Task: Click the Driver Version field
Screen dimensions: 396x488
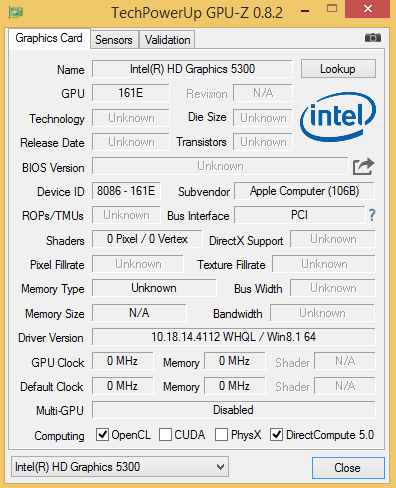Action: 233,337
